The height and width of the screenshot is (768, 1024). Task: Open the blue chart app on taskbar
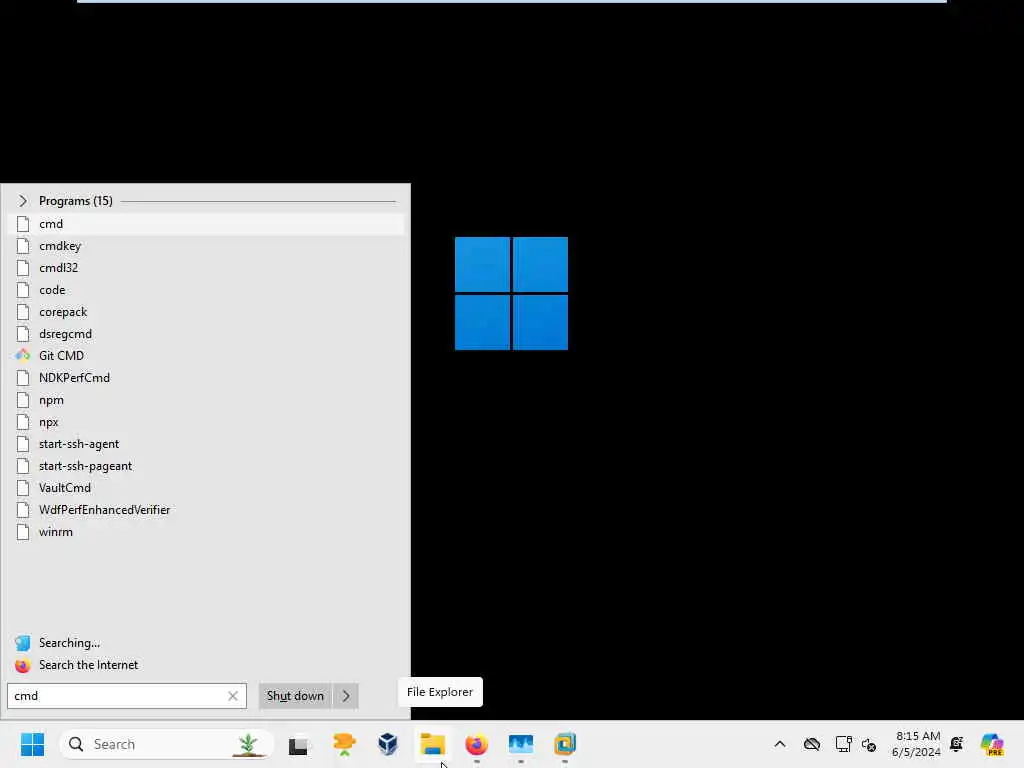(520, 744)
